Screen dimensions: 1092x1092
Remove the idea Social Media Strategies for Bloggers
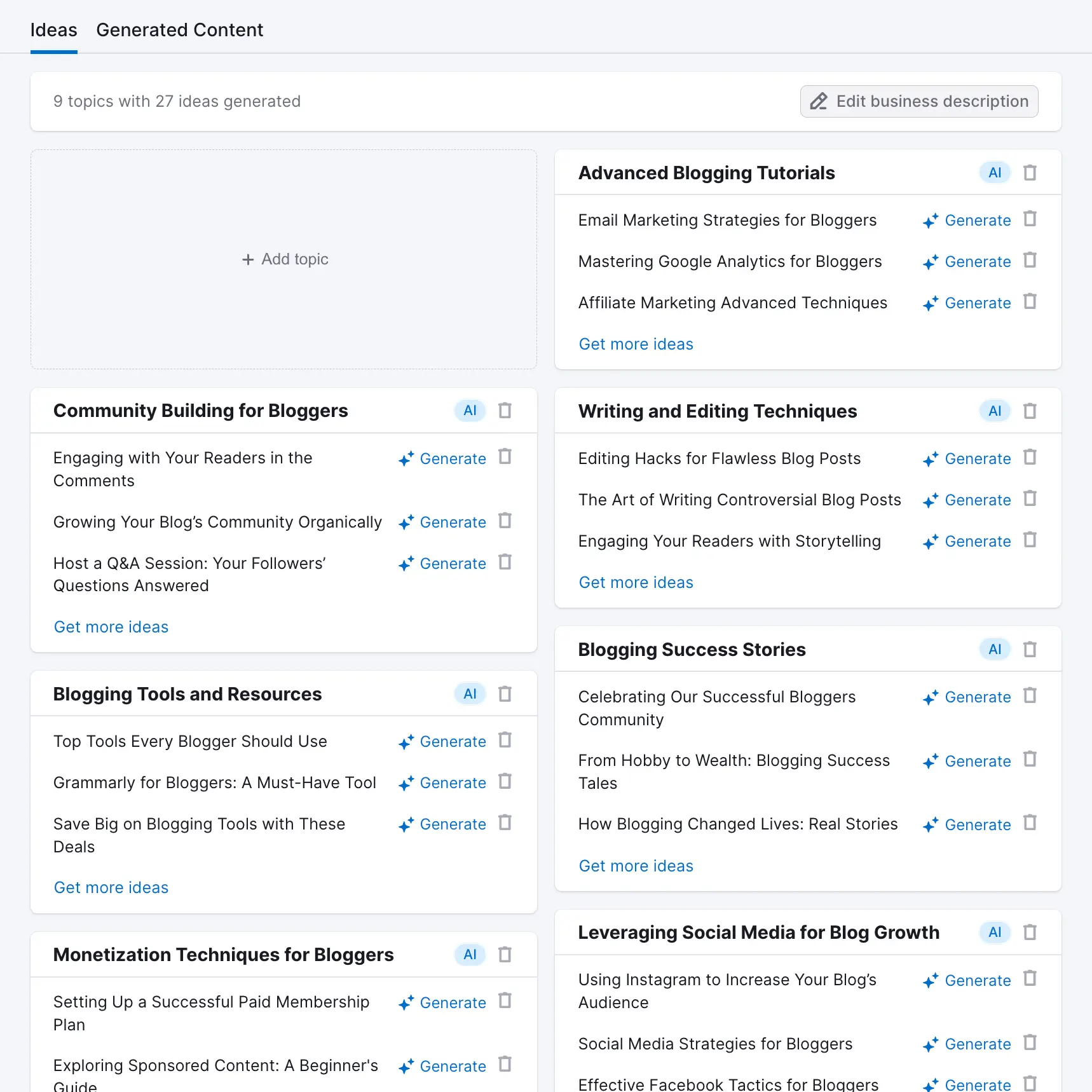[1030, 1043]
